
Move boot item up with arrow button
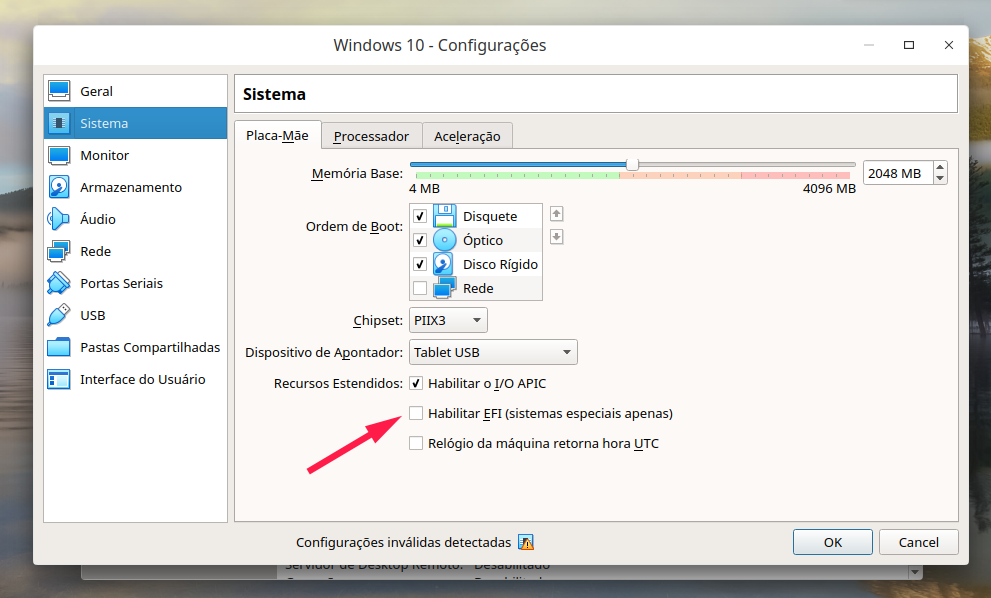click(556, 214)
